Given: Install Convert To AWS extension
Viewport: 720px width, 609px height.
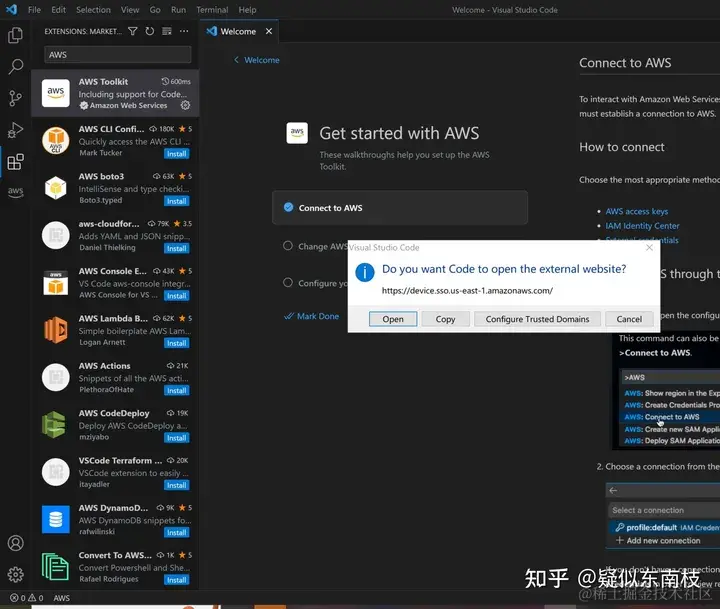Looking at the screenshot, I should pos(177,580).
